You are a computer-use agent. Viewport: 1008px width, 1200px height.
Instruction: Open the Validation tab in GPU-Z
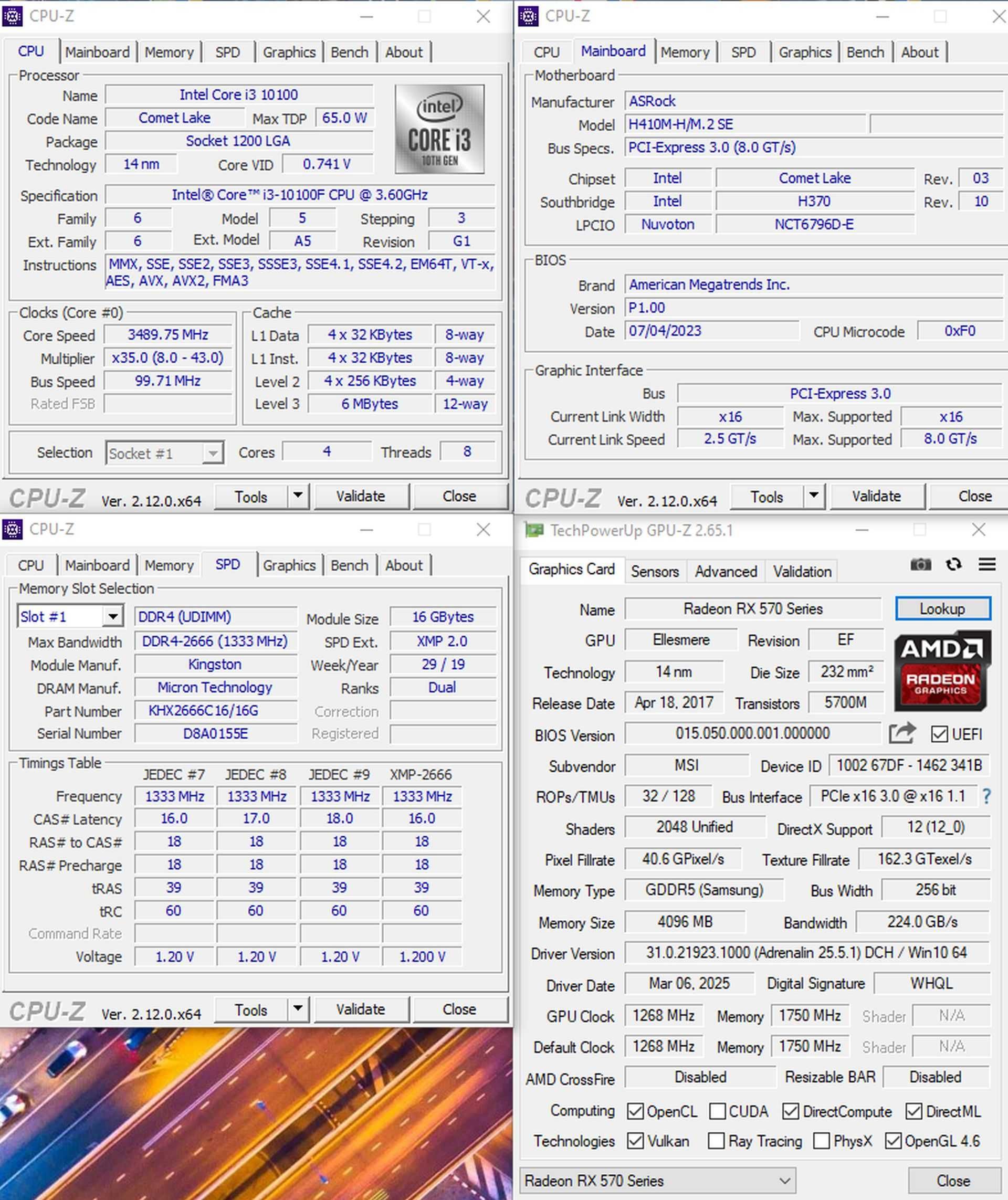[x=802, y=572]
